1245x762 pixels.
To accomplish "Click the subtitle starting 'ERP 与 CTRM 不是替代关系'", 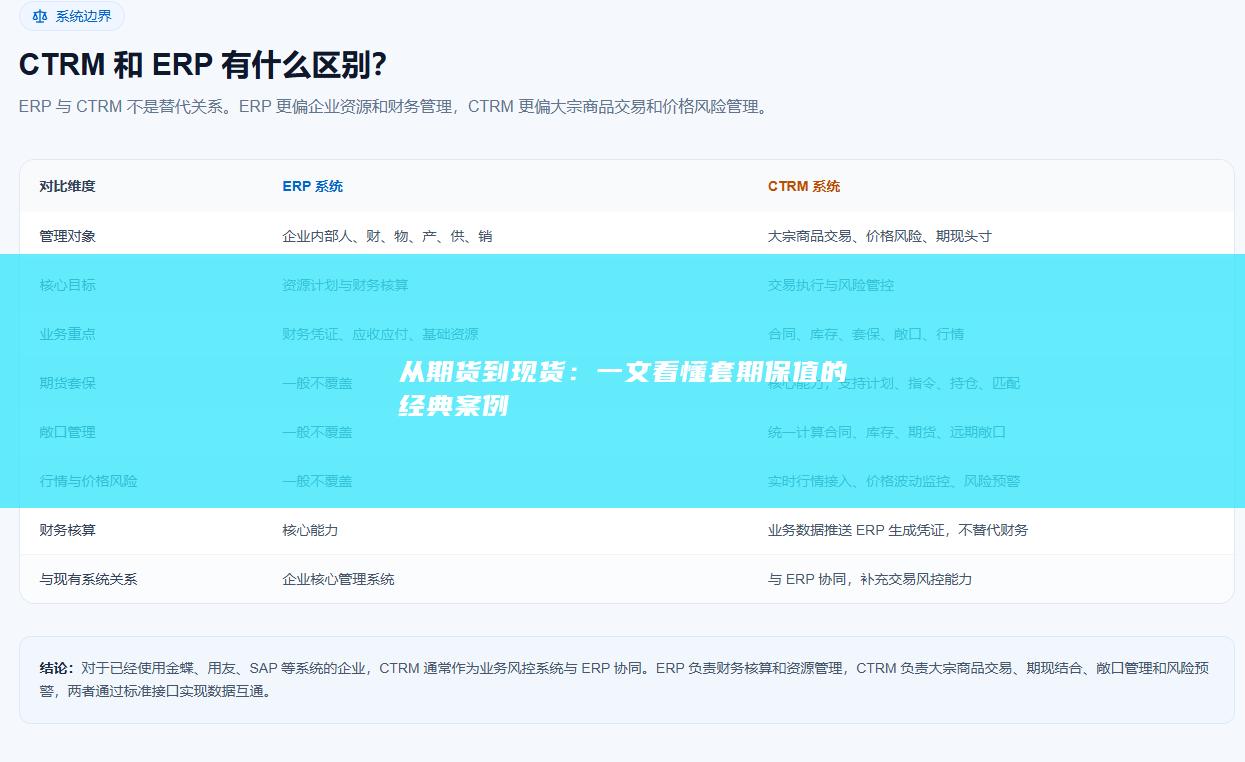I will pos(396,107).
